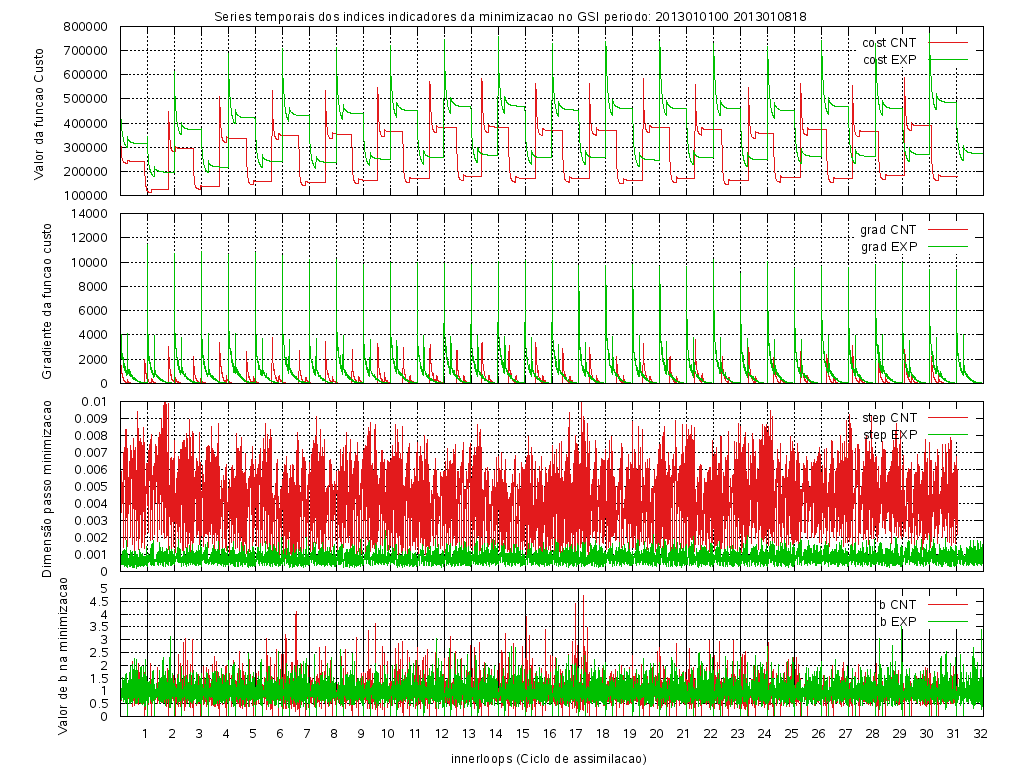1024x768 pixels.
Task: Click the chart title text at top
Action: coord(511,16)
